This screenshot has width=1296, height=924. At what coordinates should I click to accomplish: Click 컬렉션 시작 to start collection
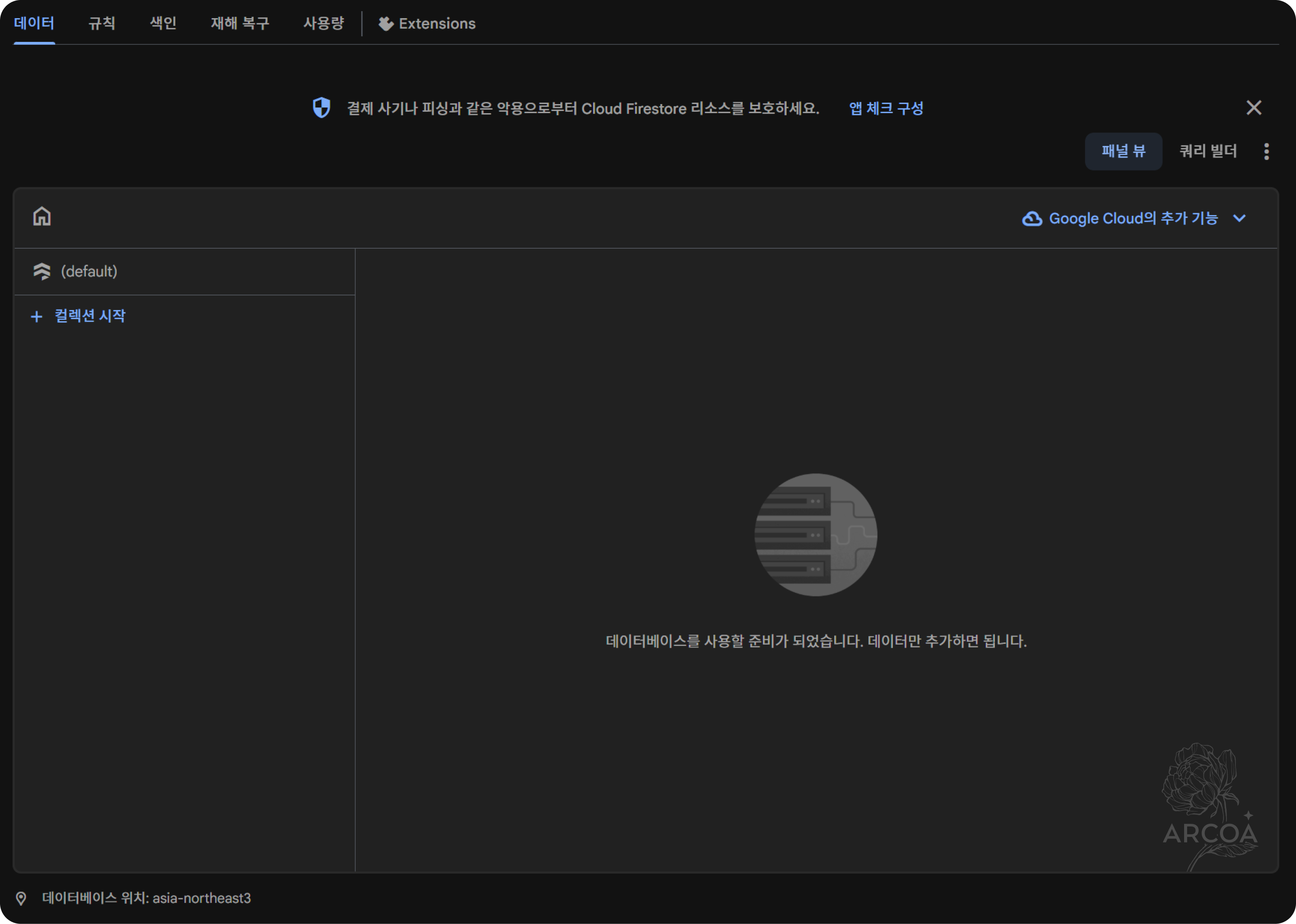point(90,316)
